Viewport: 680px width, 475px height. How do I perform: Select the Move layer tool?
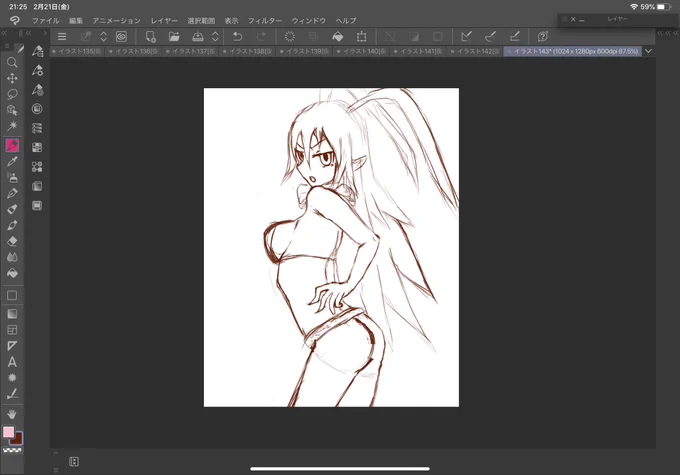pyautogui.click(x=12, y=78)
